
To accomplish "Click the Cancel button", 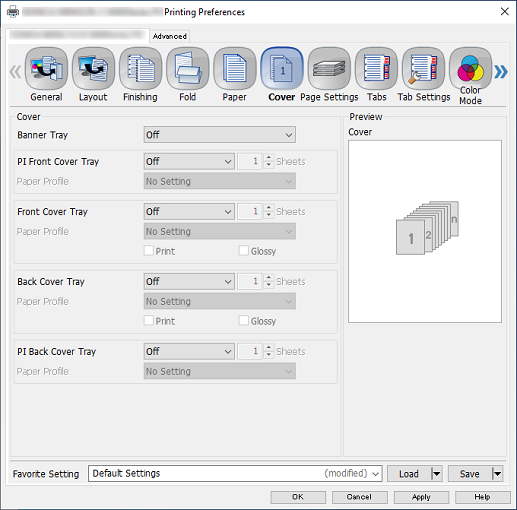I will 359,497.
